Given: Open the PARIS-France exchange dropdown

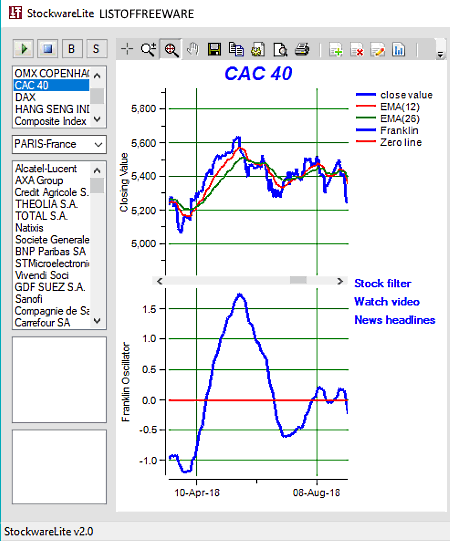Looking at the screenshot, I should pyautogui.click(x=59, y=144).
